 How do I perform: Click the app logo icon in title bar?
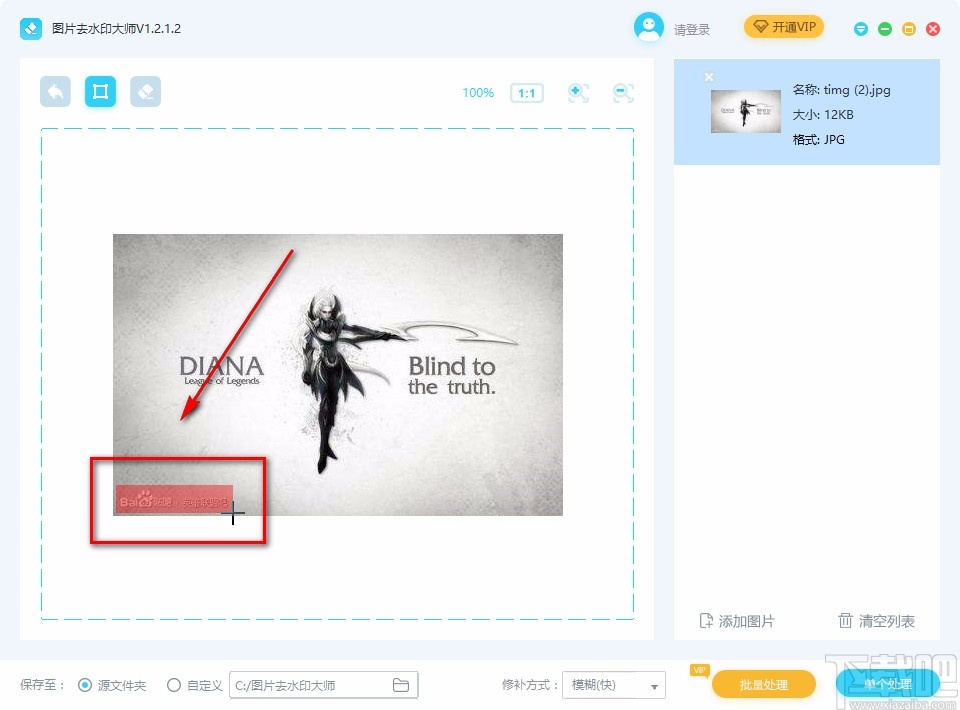point(31,28)
